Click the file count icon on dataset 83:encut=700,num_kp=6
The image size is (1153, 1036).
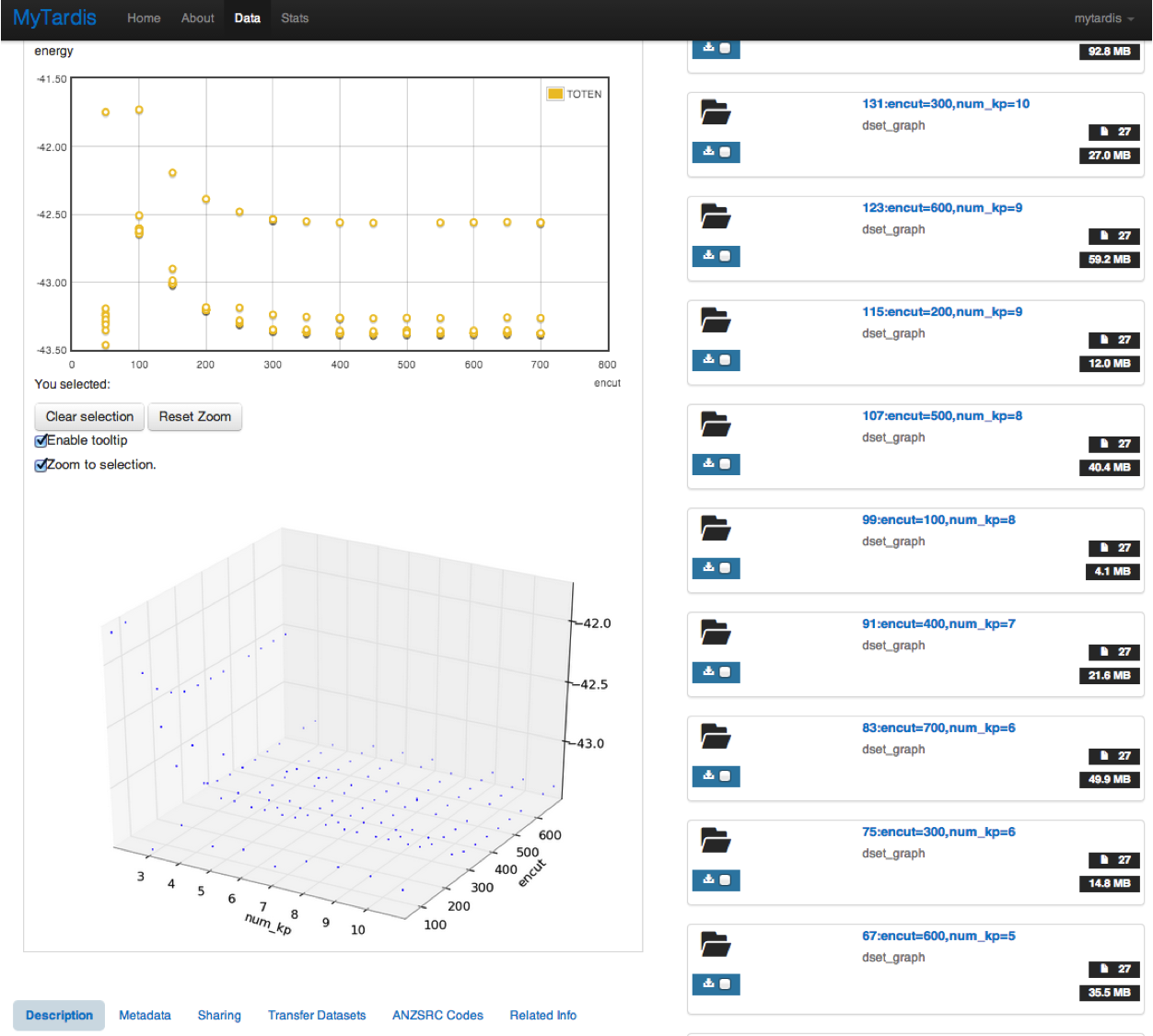point(1105,756)
